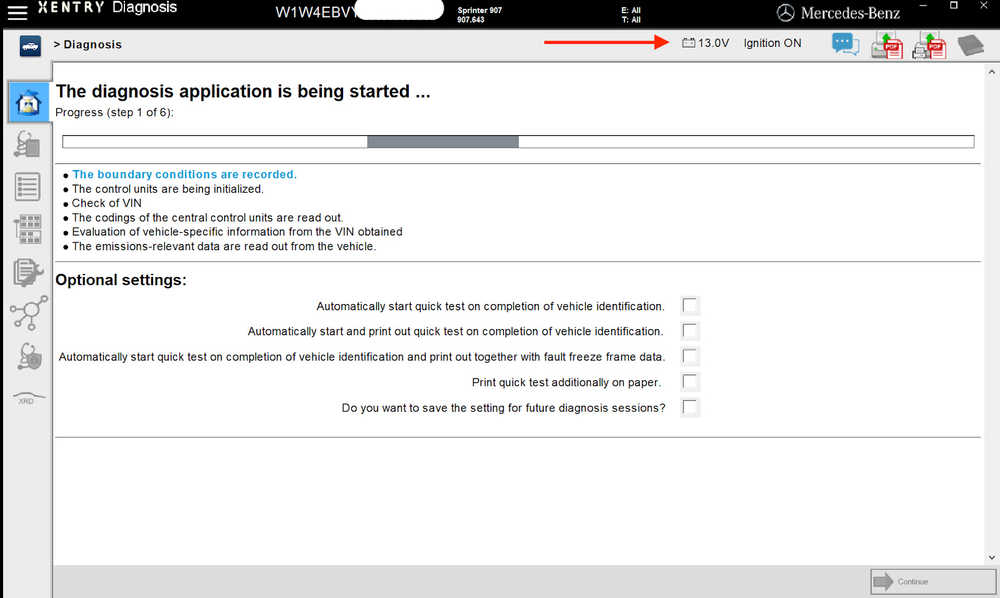Open the hamburger menu next to XENTRY
1000x598 pixels.
click(17, 11)
